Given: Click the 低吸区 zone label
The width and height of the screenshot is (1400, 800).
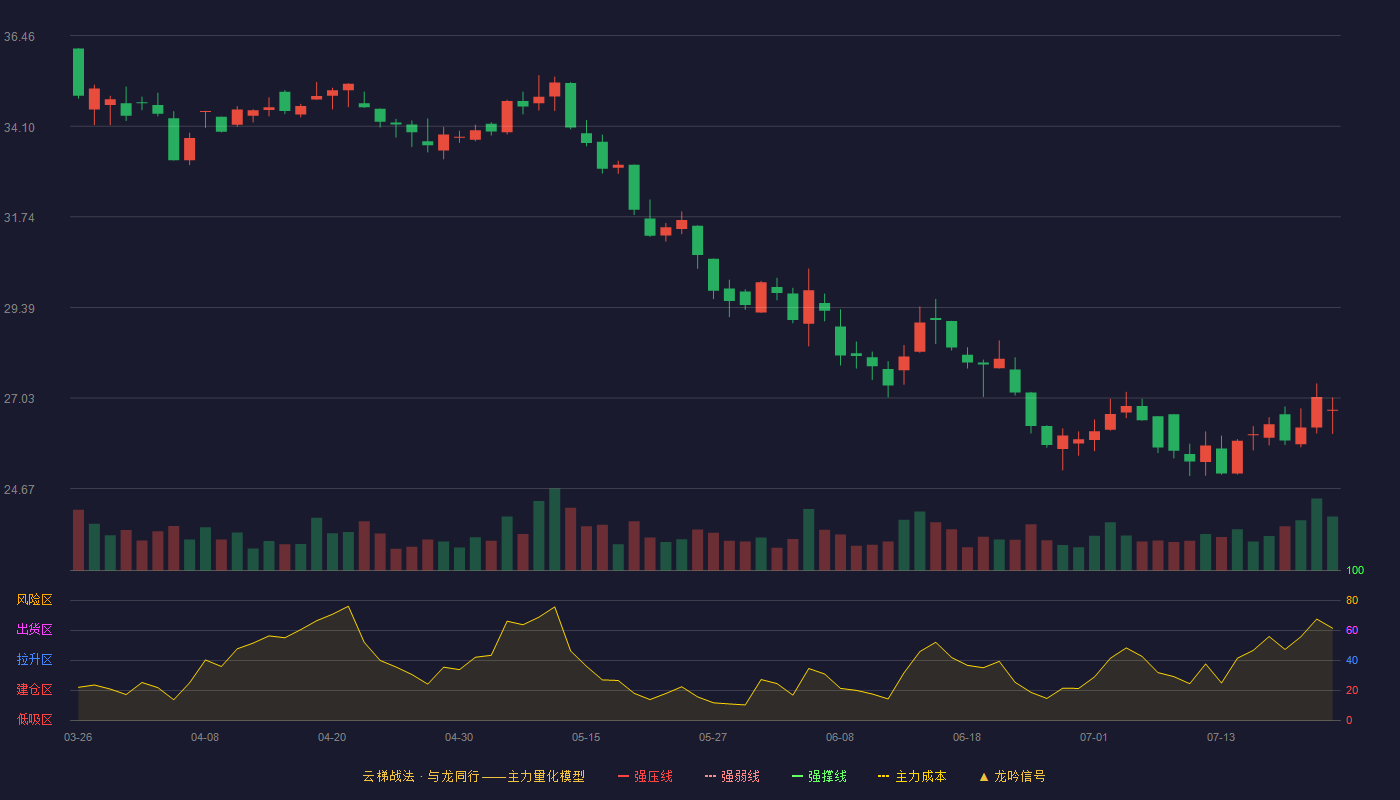Looking at the screenshot, I should tap(34, 720).
